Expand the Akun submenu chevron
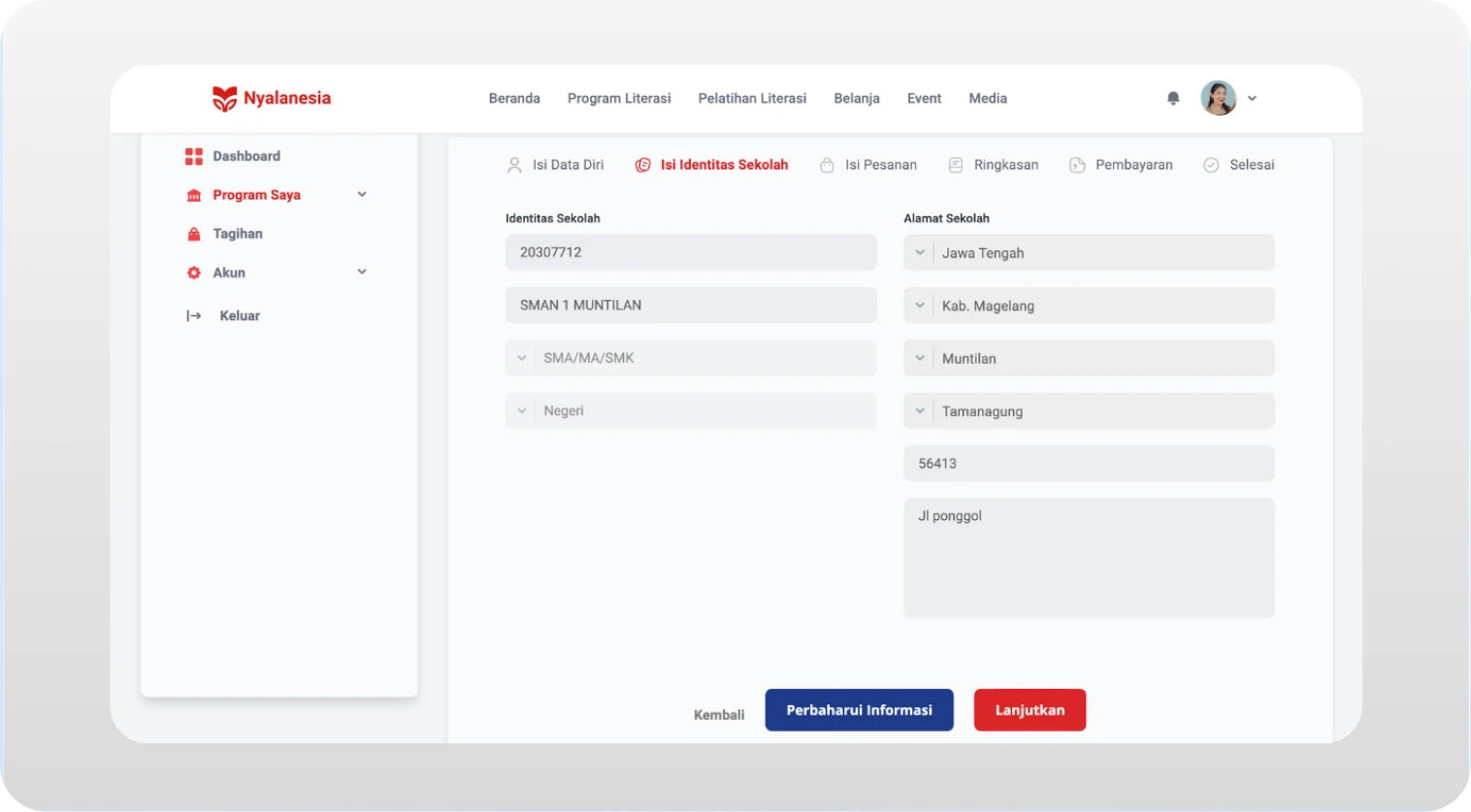Image resolution: width=1471 pixels, height=812 pixels. click(362, 272)
